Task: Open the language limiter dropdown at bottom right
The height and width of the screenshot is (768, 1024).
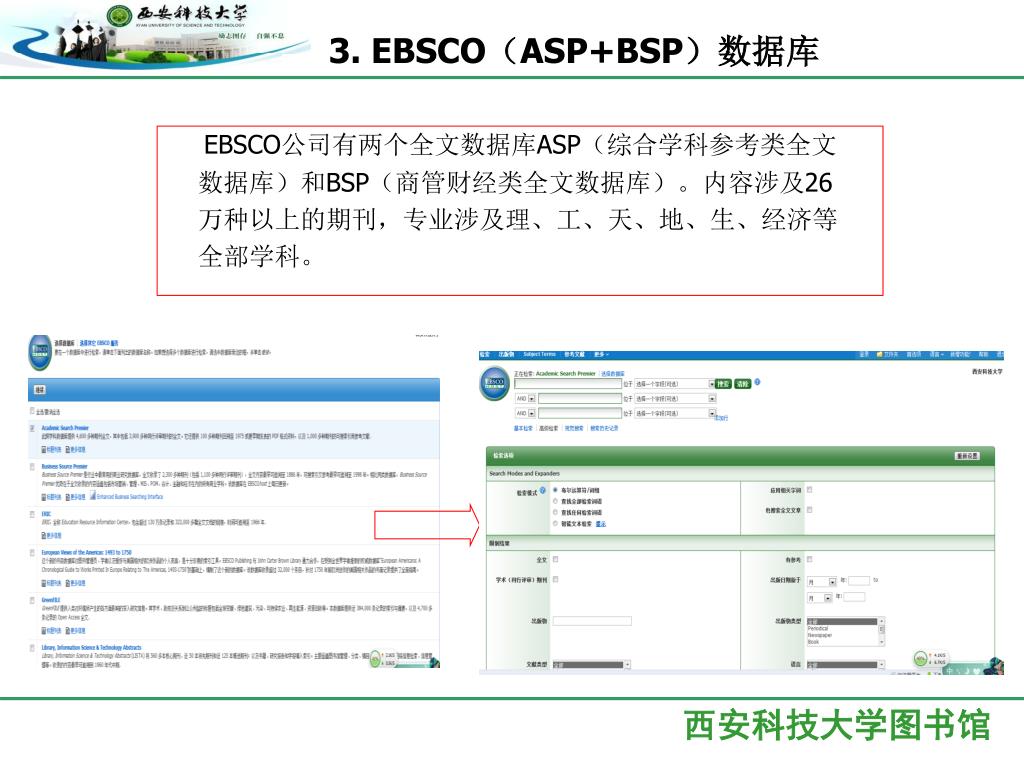Action: pyautogui.click(x=846, y=665)
